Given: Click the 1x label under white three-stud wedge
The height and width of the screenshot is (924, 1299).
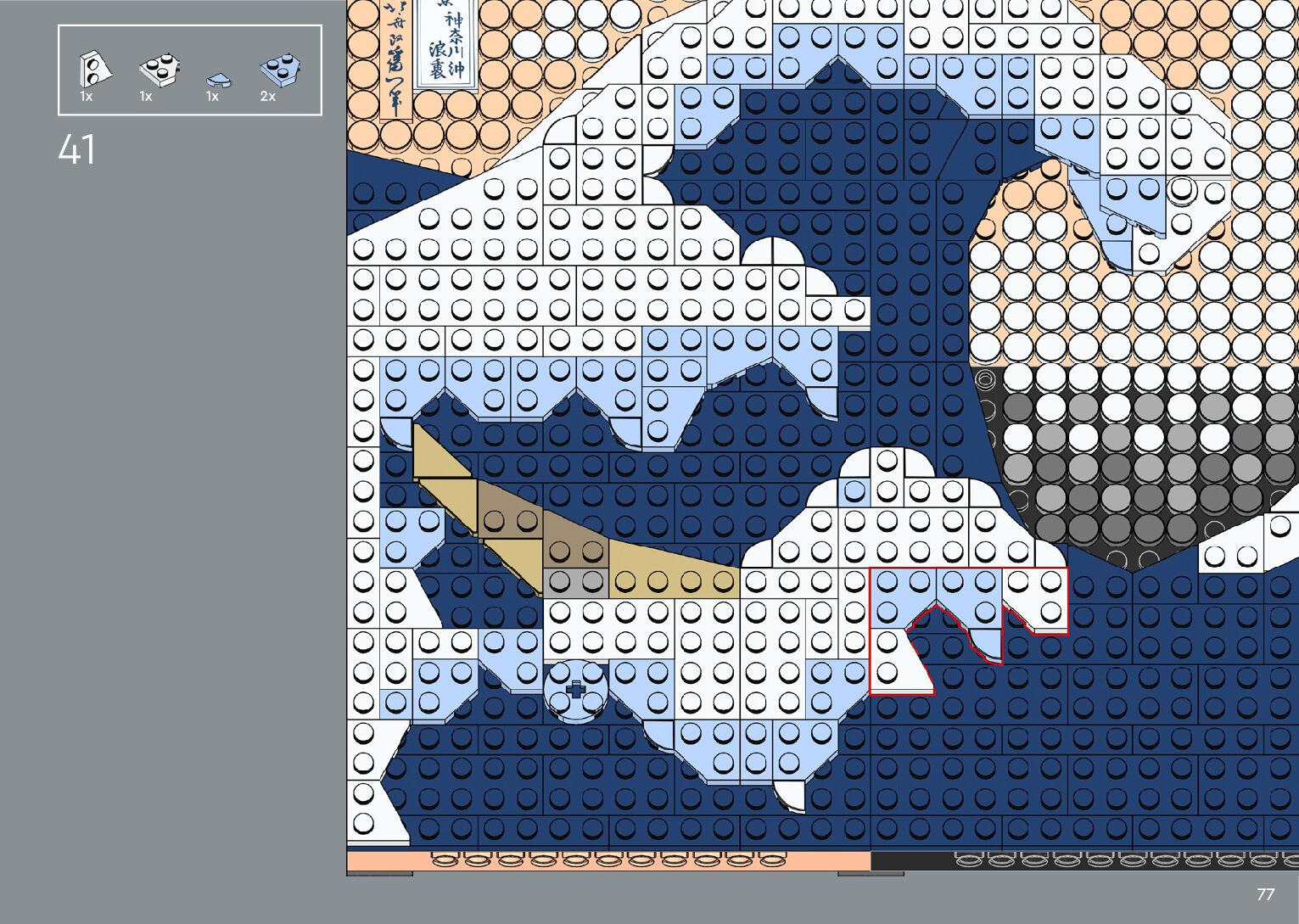Looking at the screenshot, I should click(146, 97).
